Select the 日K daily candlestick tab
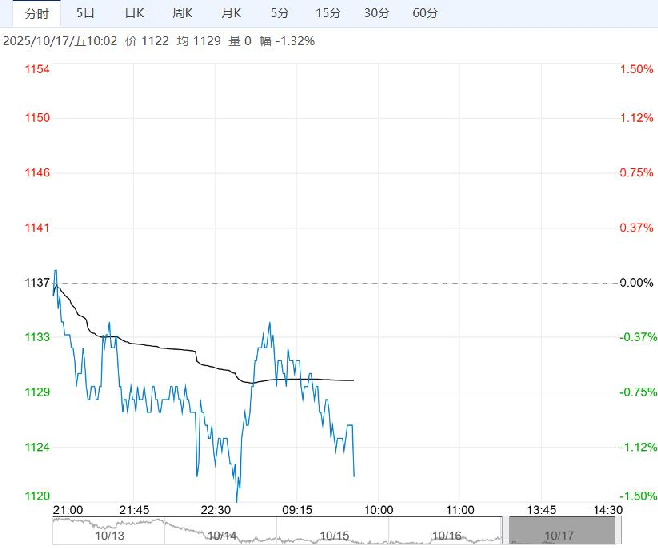Viewport: 658px width, 548px height. point(134,13)
